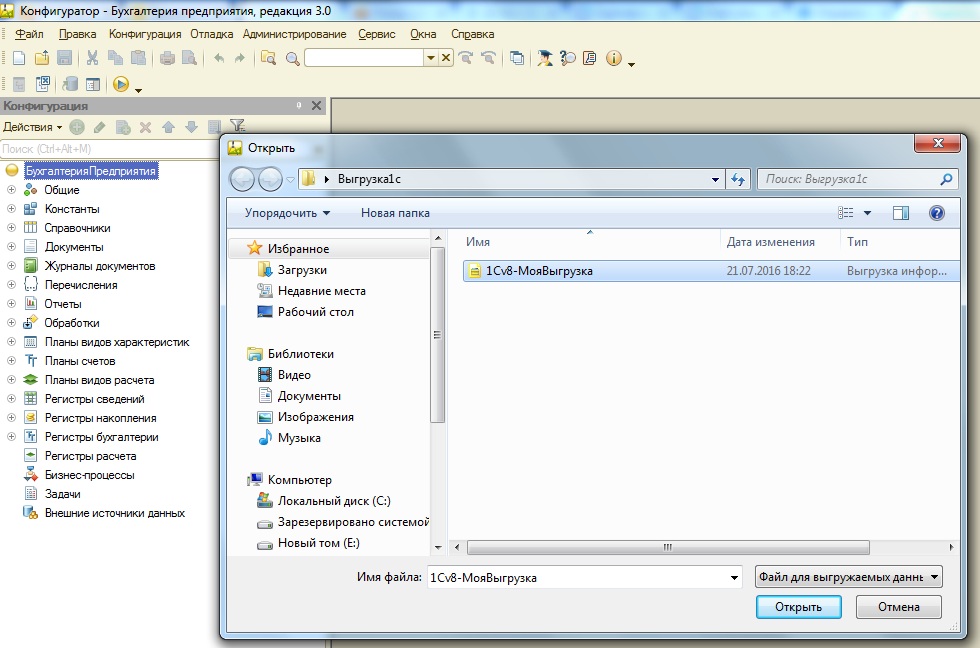This screenshot has width=980, height=648.
Task: Click the Print toolbar icon
Action: coord(167,58)
